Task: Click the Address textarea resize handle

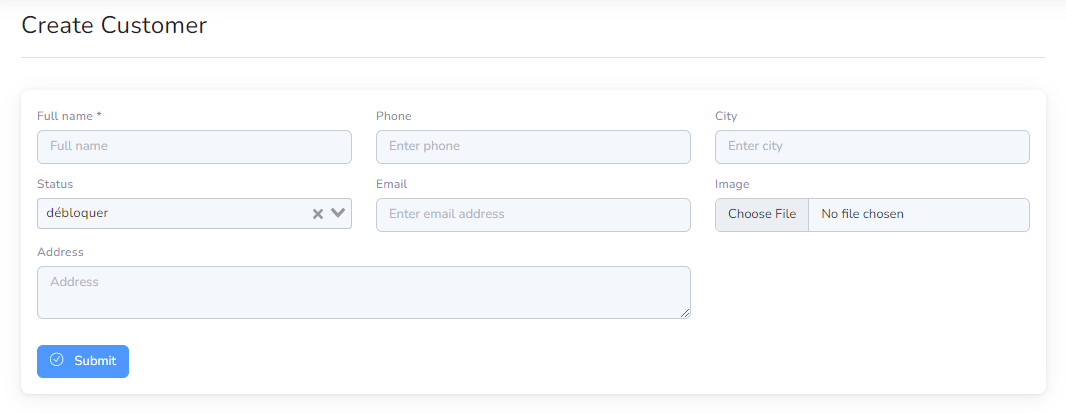Action: 685,313
